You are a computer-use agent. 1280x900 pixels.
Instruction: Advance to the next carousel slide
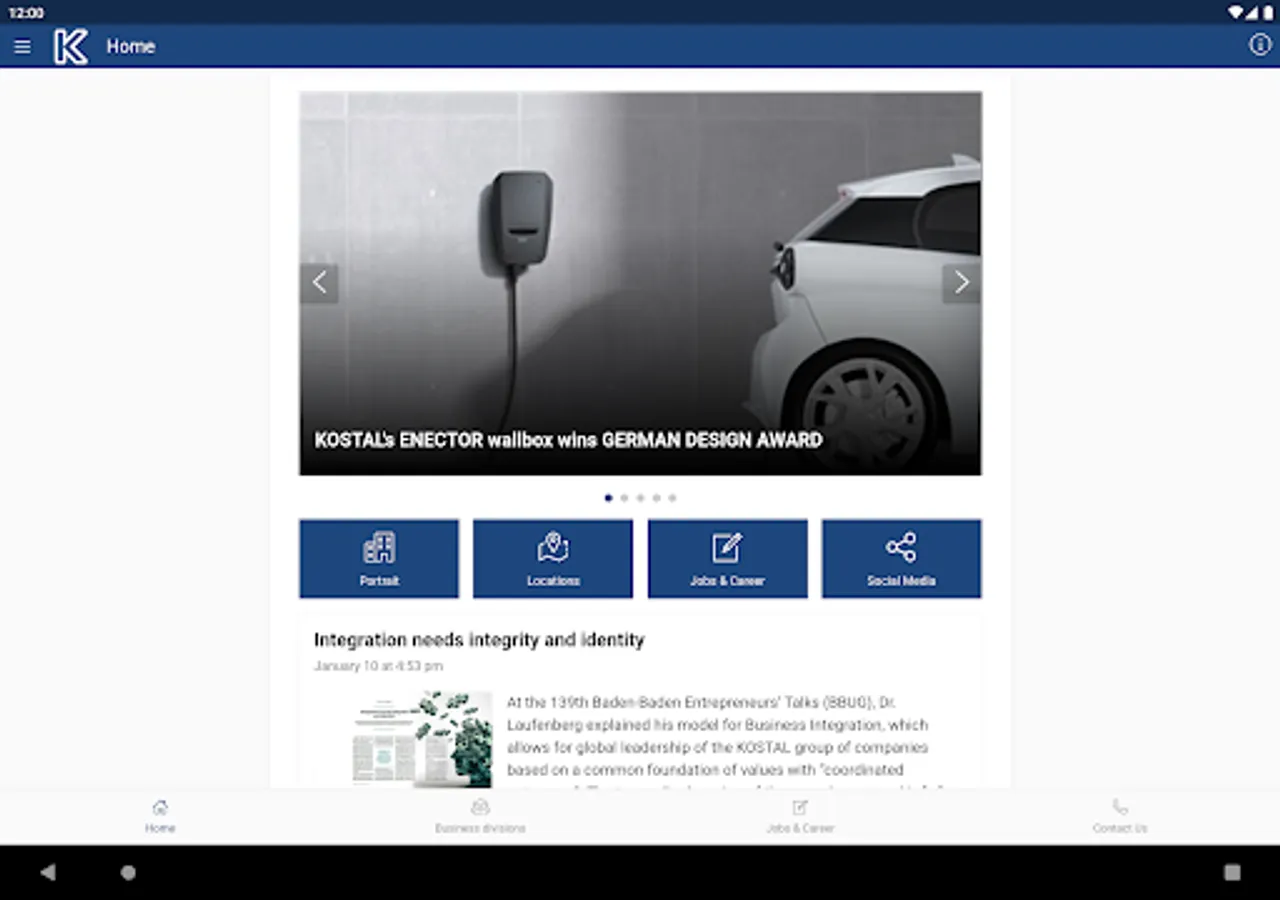click(961, 283)
